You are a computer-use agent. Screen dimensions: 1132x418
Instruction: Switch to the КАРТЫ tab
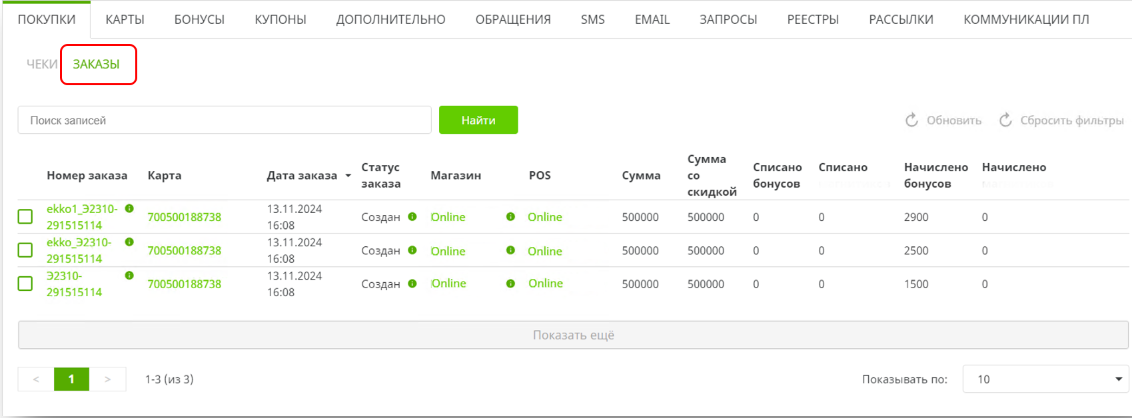pyautogui.click(x=124, y=19)
